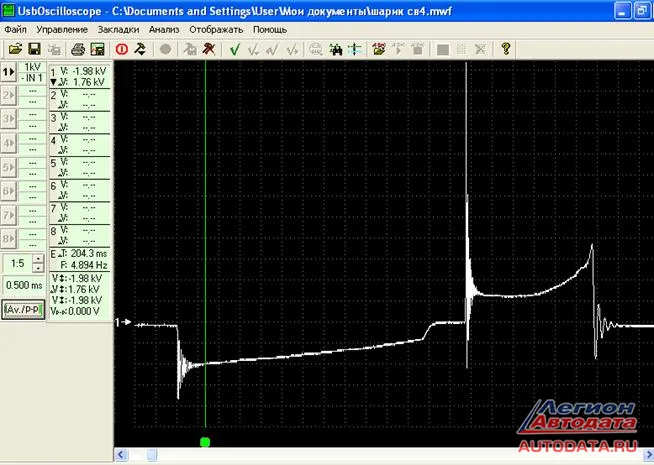This screenshot has width=654, height=465.
Task: Click the second gray checkmark icon
Action: [x=272, y=49]
